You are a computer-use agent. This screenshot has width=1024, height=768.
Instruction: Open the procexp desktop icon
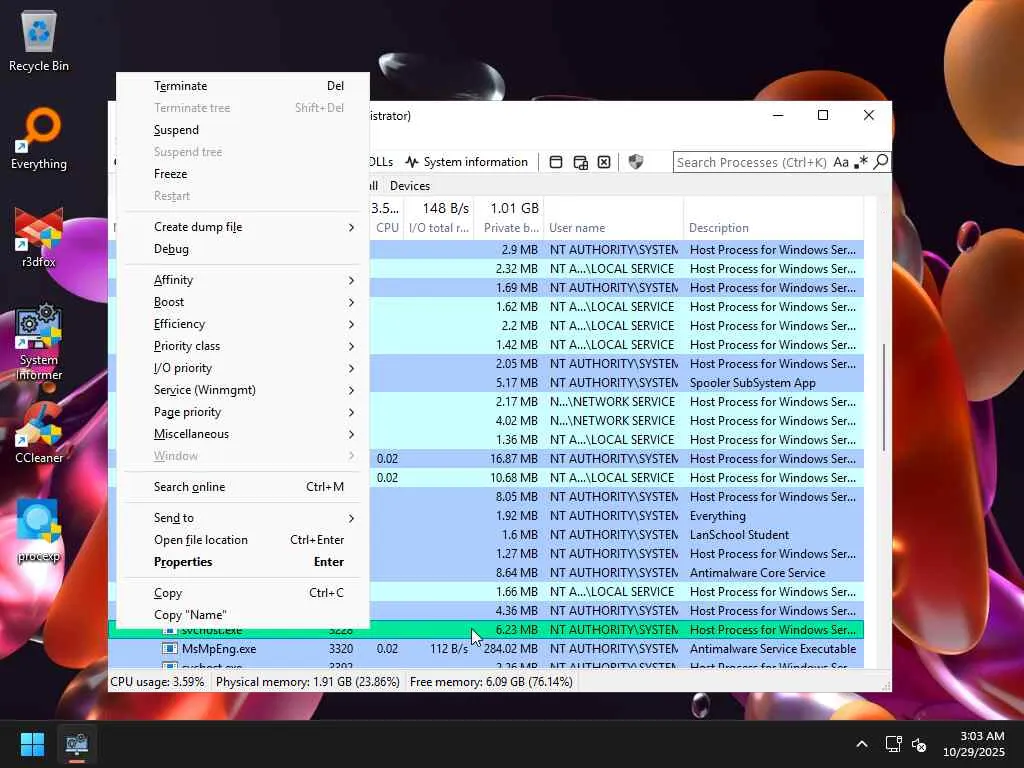click(x=39, y=532)
